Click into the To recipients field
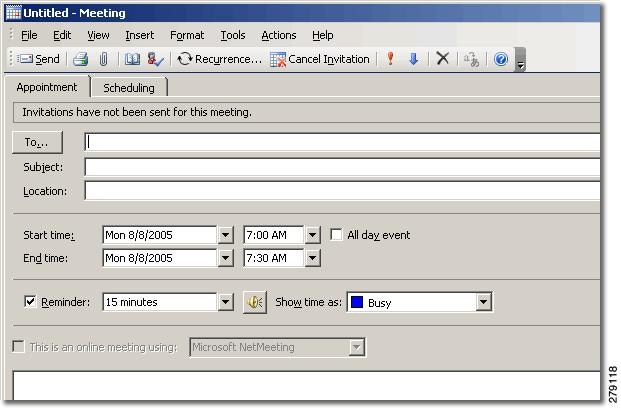 click(x=342, y=142)
